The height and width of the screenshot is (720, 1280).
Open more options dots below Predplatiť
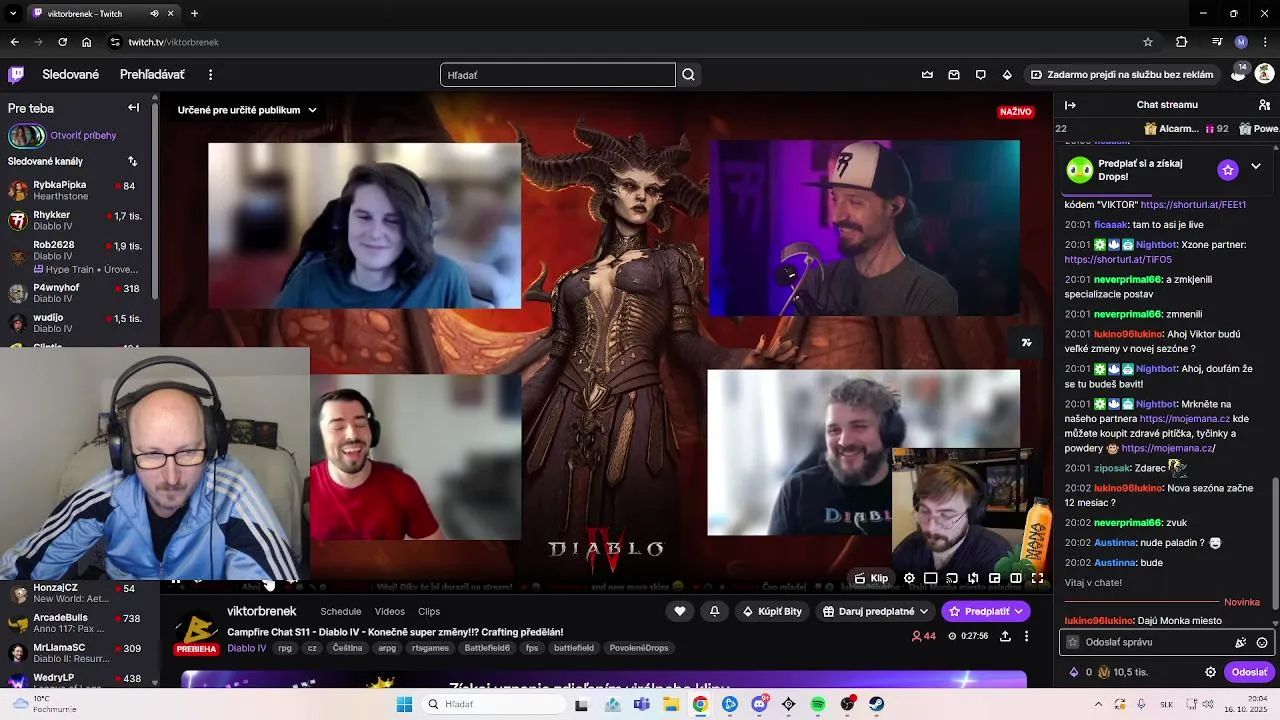[x=1026, y=636]
